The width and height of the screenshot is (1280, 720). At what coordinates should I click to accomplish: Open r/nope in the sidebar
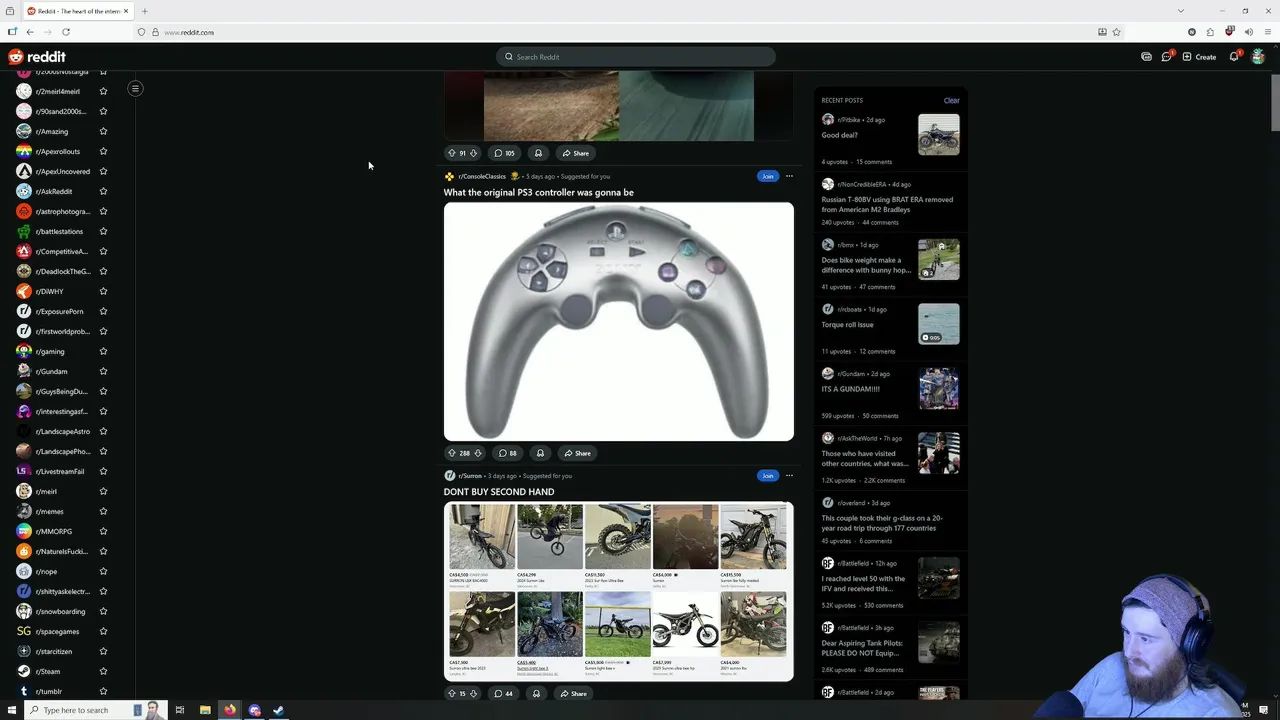(x=46, y=571)
